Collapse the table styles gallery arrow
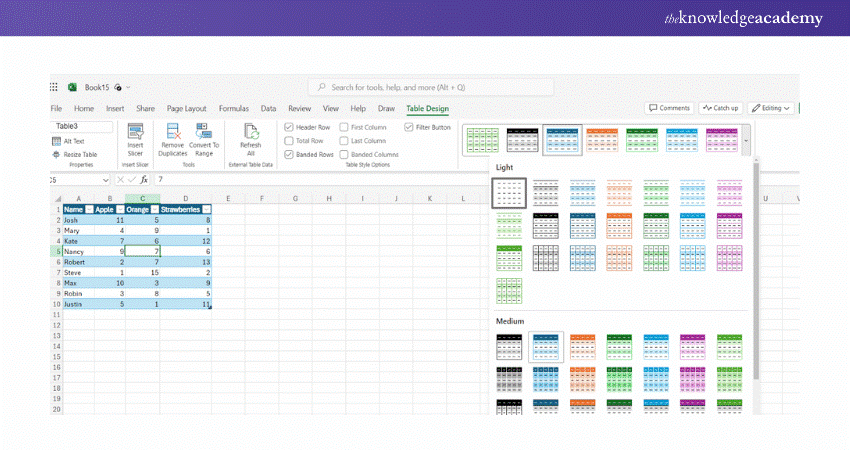The width and height of the screenshot is (850, 450). pos(746,141)
